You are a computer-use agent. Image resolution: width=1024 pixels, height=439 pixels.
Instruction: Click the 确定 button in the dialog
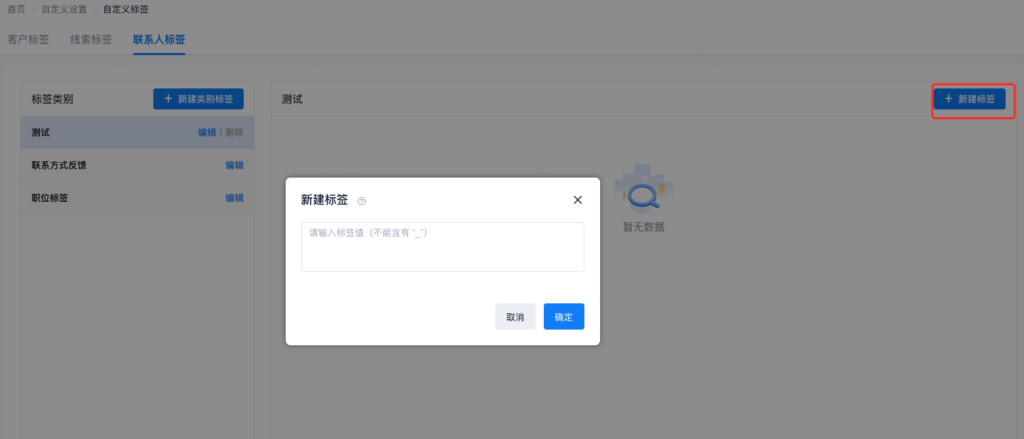[563, 317]
